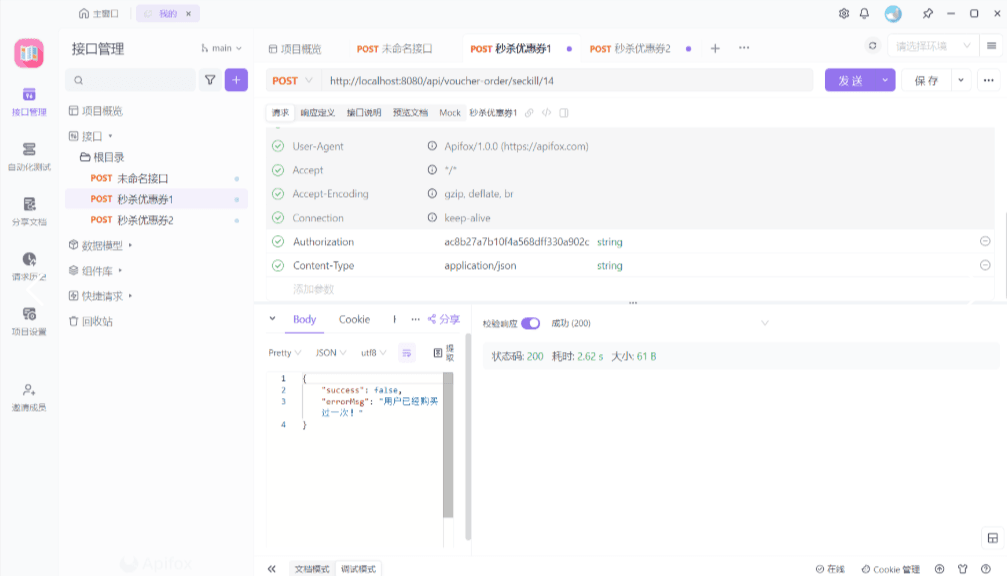
Task: Open 自动化测试 in the left sidebar
Action: click(28, 153)
